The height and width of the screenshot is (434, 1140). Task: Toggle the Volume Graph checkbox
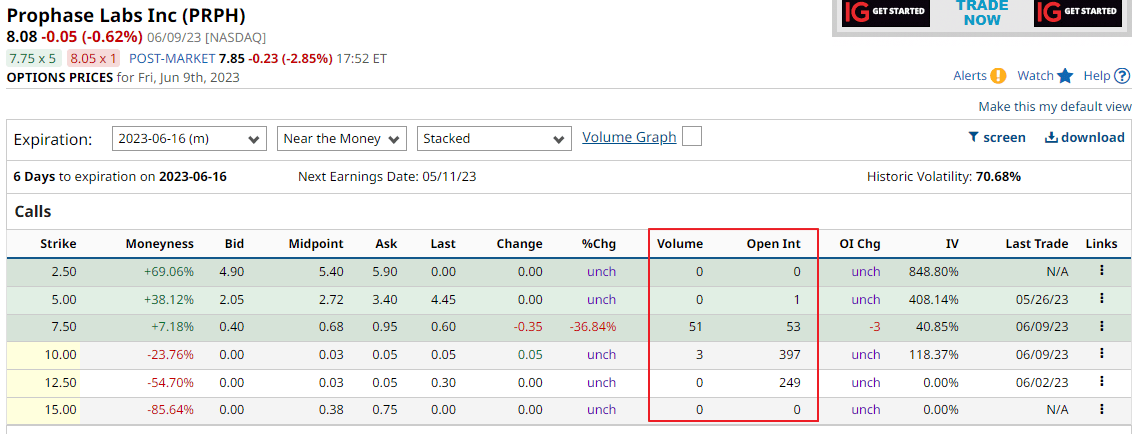click(x=691, y=137)
